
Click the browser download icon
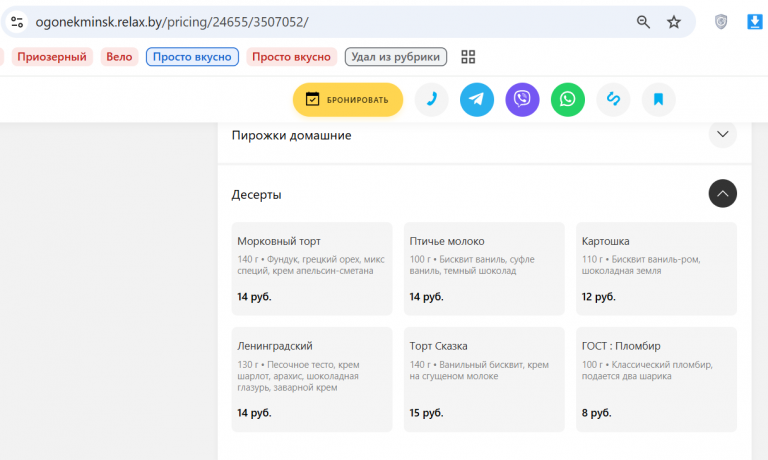[754, 22]
